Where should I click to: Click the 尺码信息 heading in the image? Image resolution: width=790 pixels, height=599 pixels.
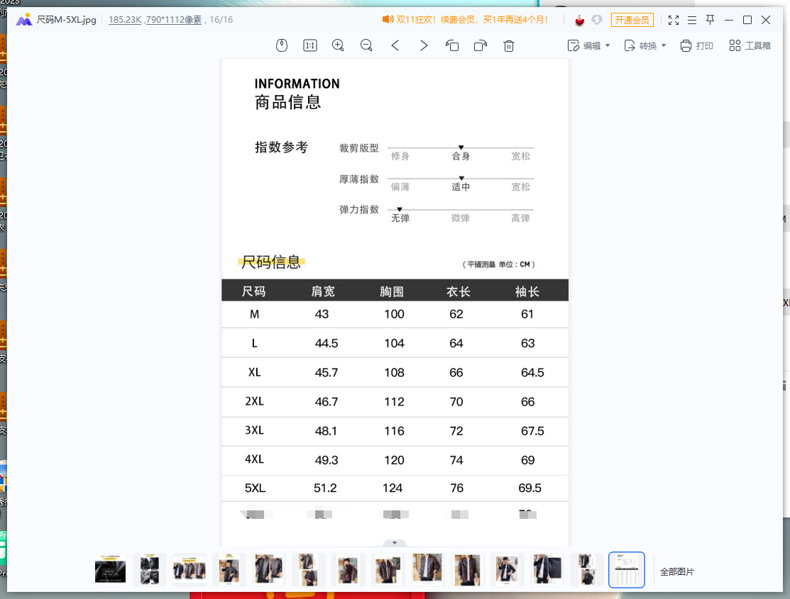[271, 262]
